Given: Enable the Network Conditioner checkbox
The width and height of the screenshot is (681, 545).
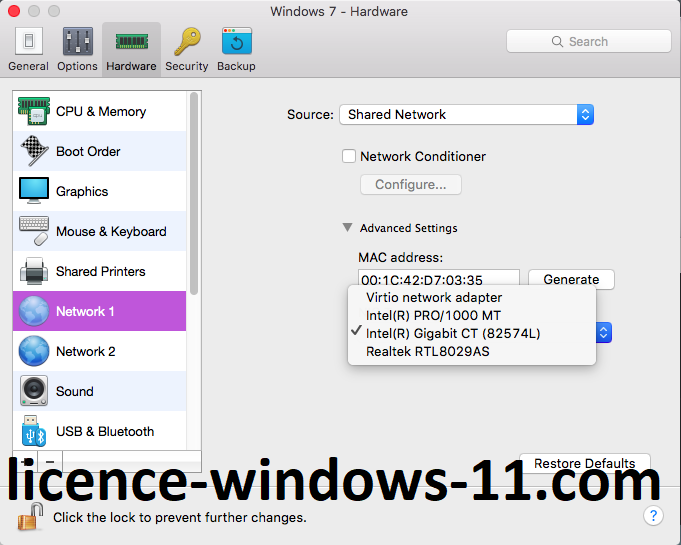Looking at the screenshot, I should click(x=349, y=156).
